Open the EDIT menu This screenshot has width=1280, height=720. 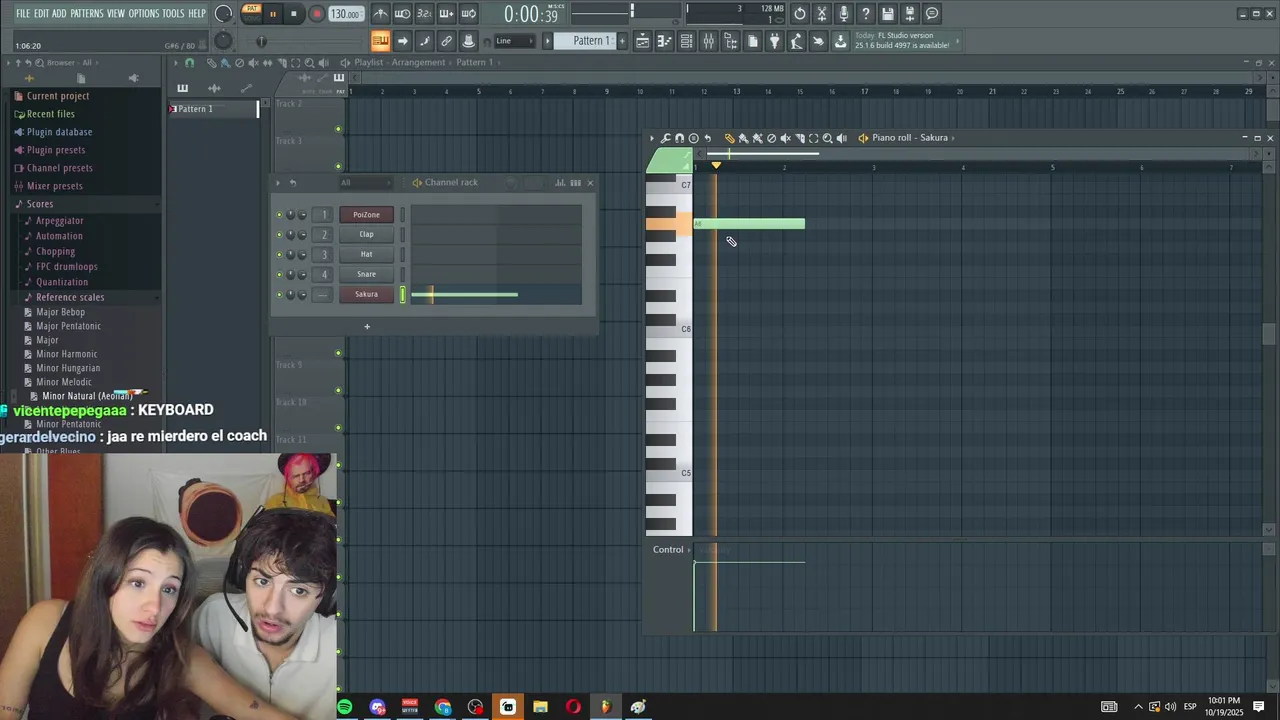(41, 14)
